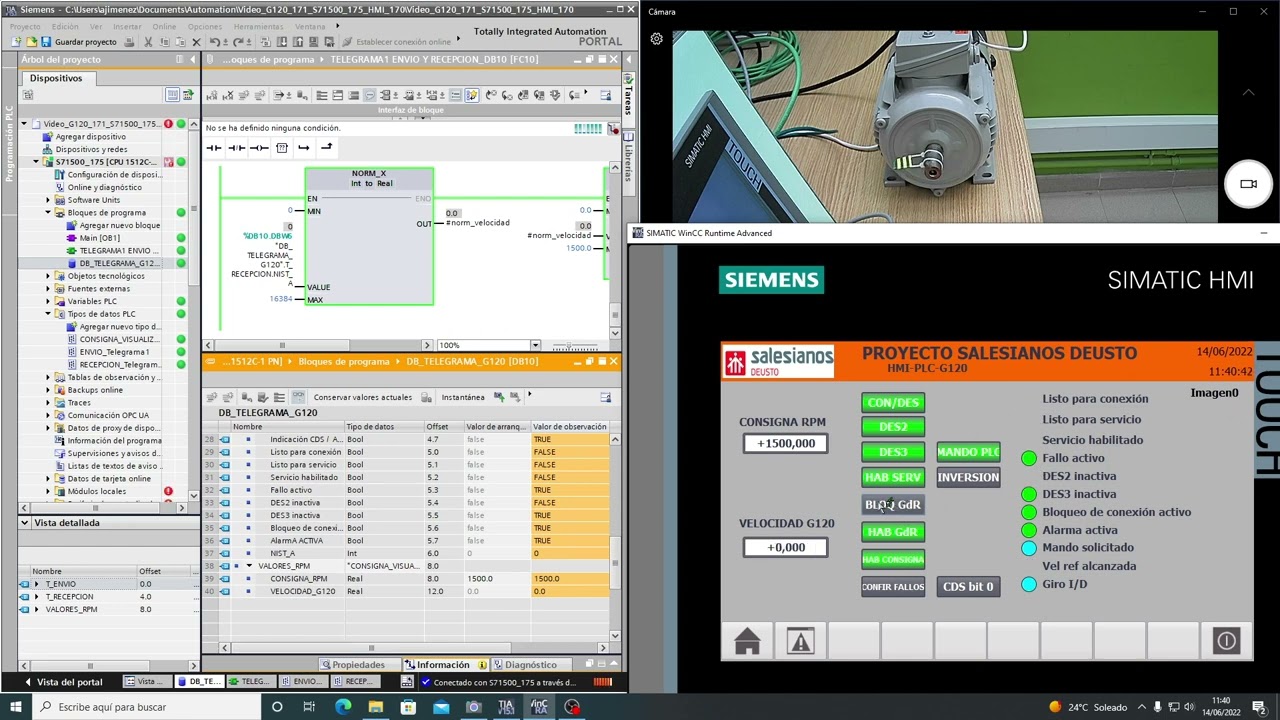This screenshot has height=720, width=1280.
Task: Click the editor zoom slider
Action: point(575,345)
